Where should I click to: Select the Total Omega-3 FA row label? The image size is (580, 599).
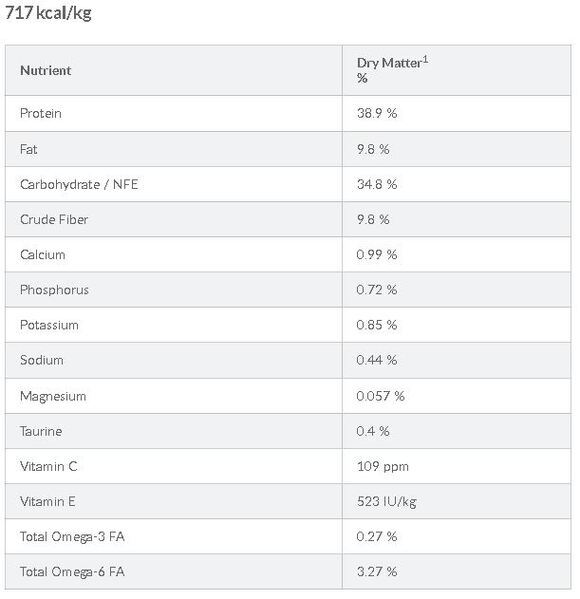(x=72, y=537)
